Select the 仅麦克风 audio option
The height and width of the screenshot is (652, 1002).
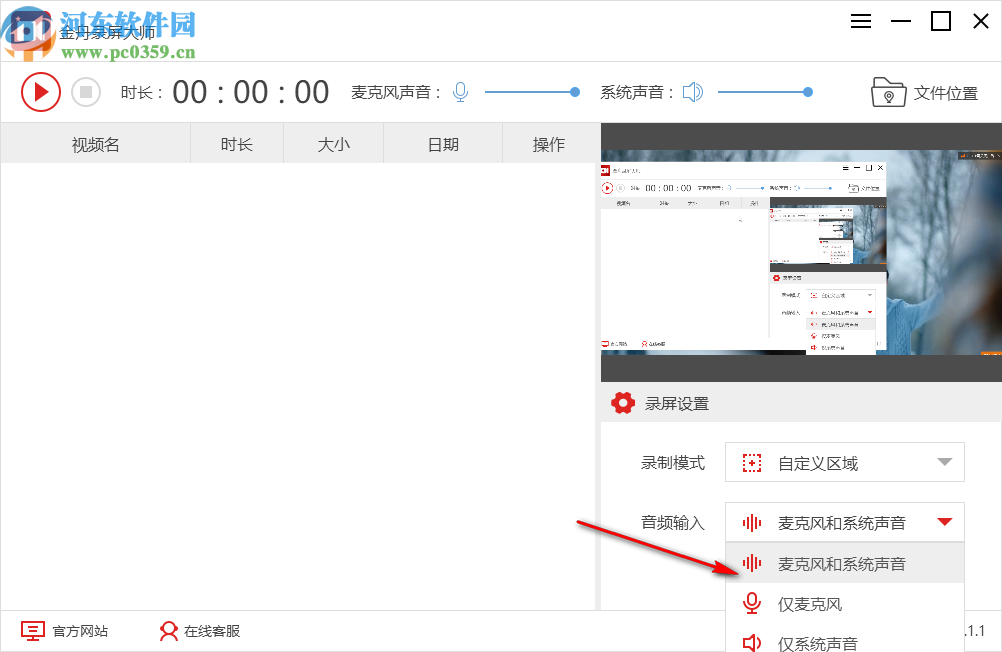[812, 603]
